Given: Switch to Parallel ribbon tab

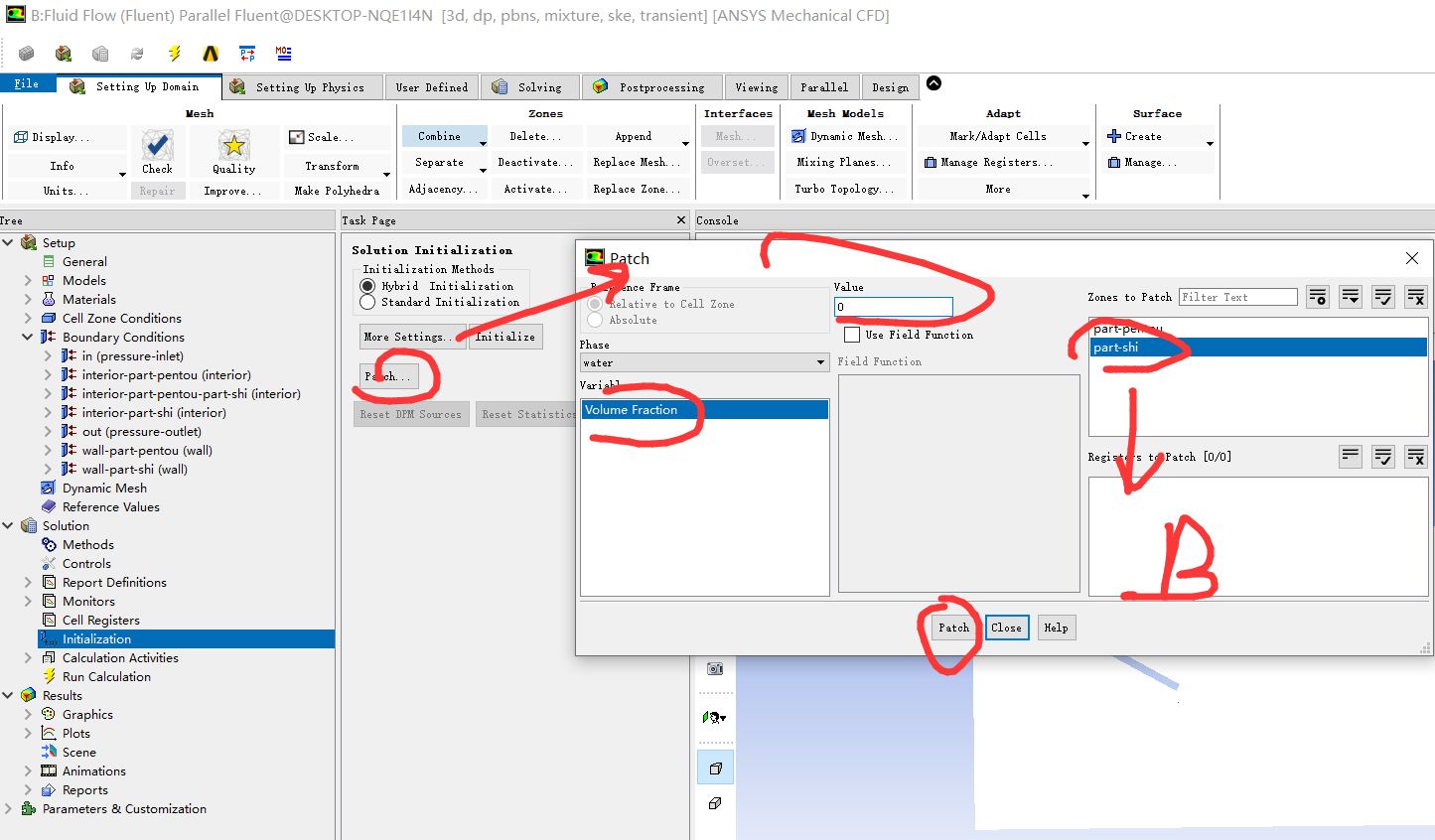Looking at the screenshot, I should click(824, 87).
